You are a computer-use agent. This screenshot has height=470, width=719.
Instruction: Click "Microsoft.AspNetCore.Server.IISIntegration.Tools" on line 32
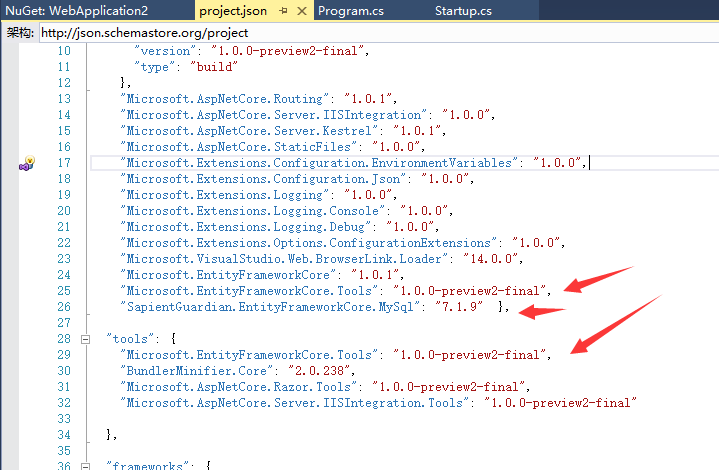pyautogui.click(x=294, y=404)
